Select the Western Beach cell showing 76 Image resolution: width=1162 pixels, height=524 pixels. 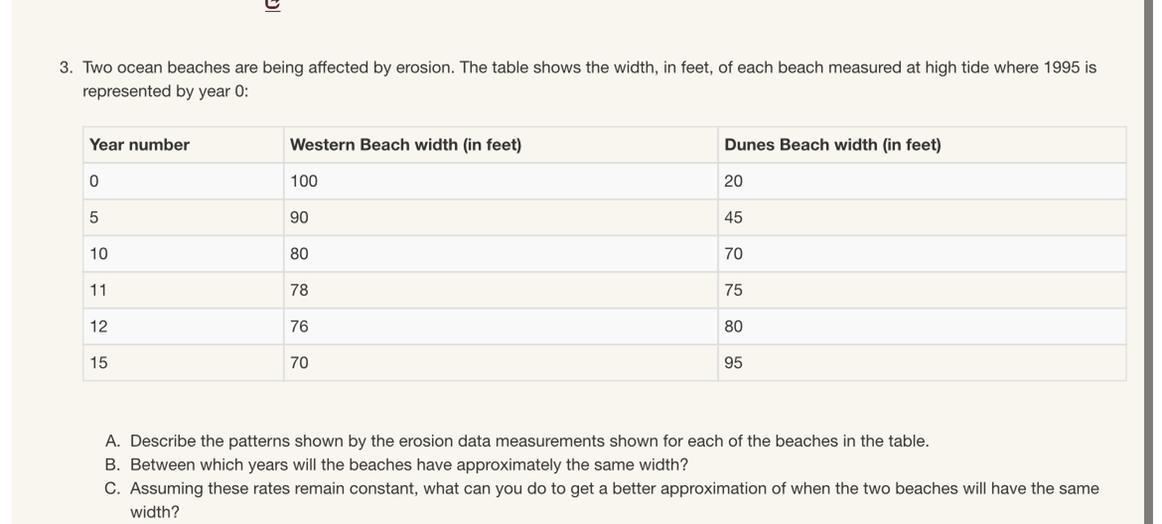(299, 327)
